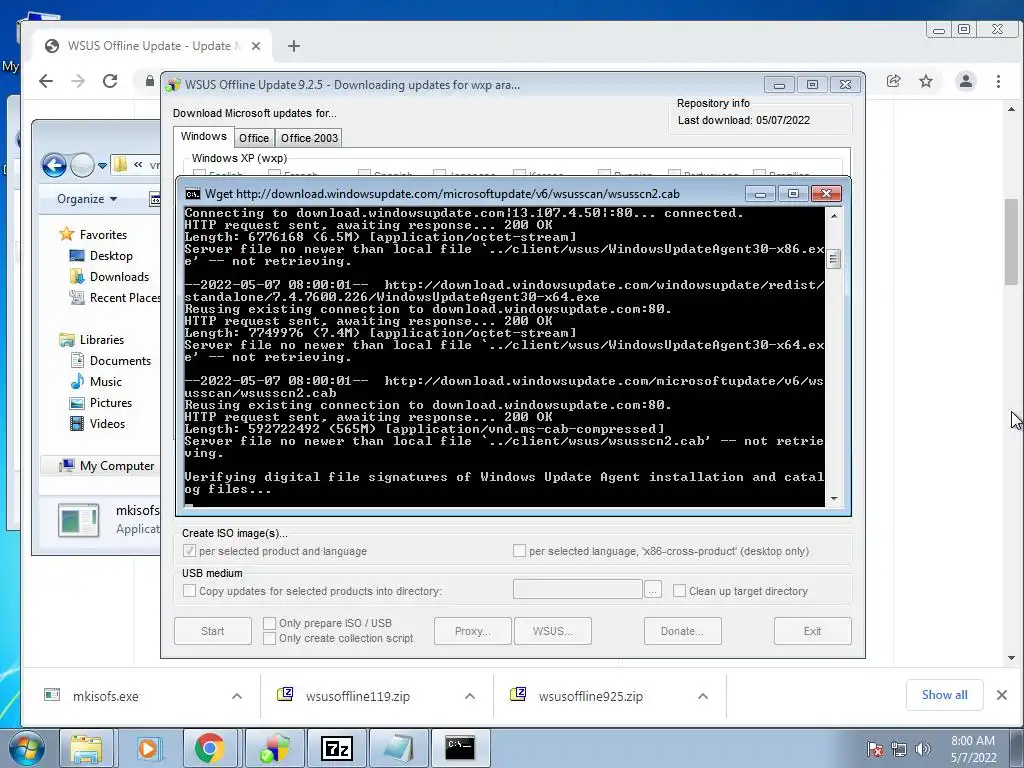The width and height of the screenshot is (1024, 768).
Task: Click the padlock site info icon
Action: pos(150,81)
